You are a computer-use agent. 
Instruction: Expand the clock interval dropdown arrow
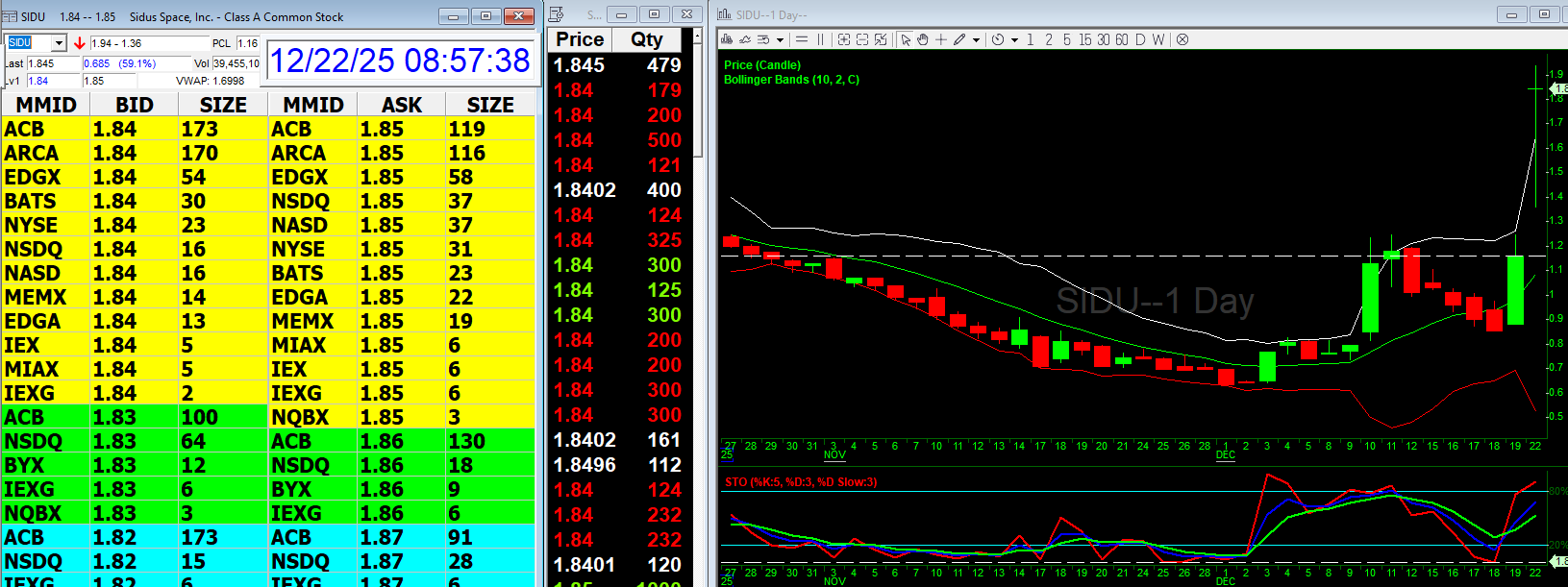click(1014, 40)
